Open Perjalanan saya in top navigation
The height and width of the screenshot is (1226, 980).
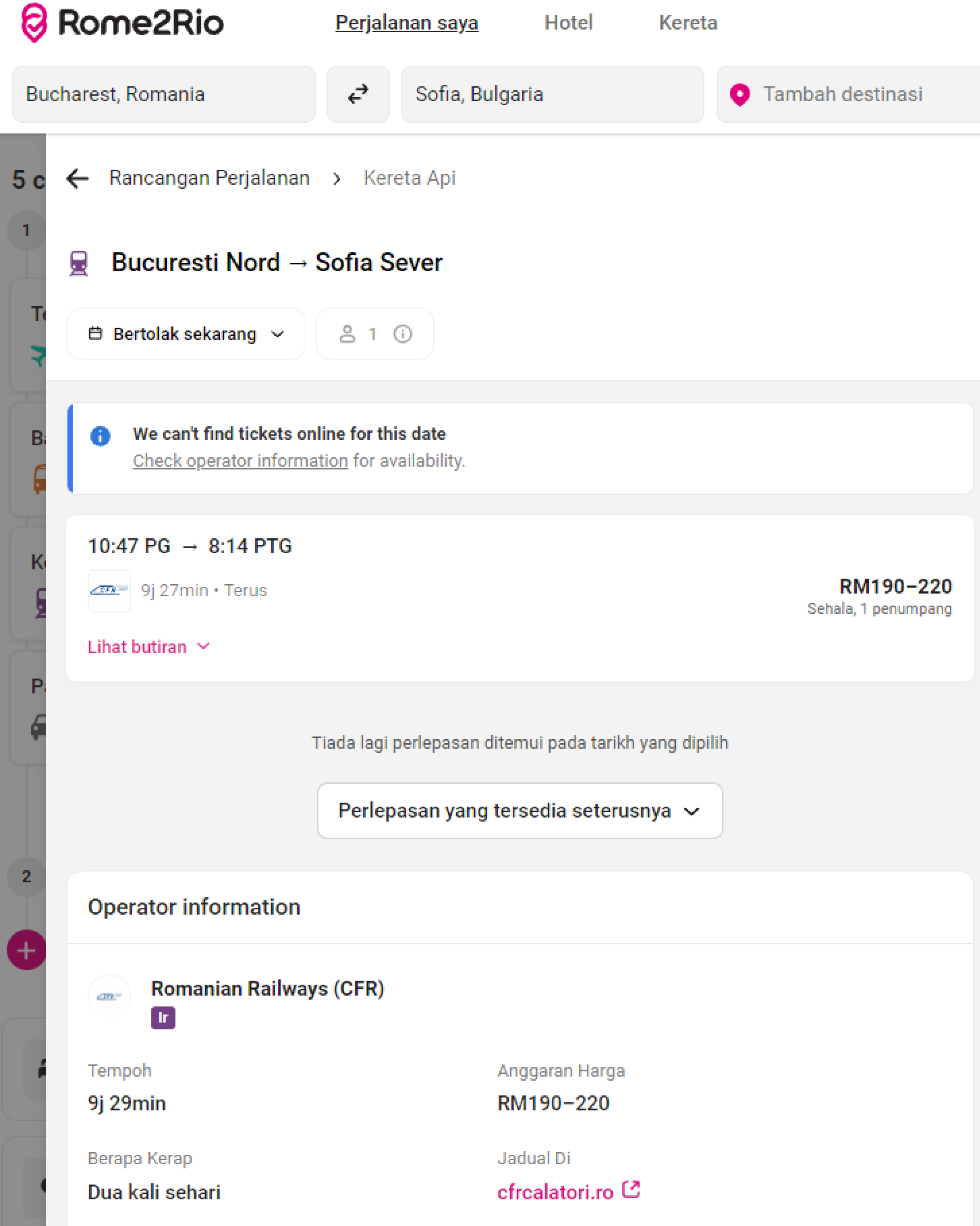pyautogui.click(x=406, y=23)
